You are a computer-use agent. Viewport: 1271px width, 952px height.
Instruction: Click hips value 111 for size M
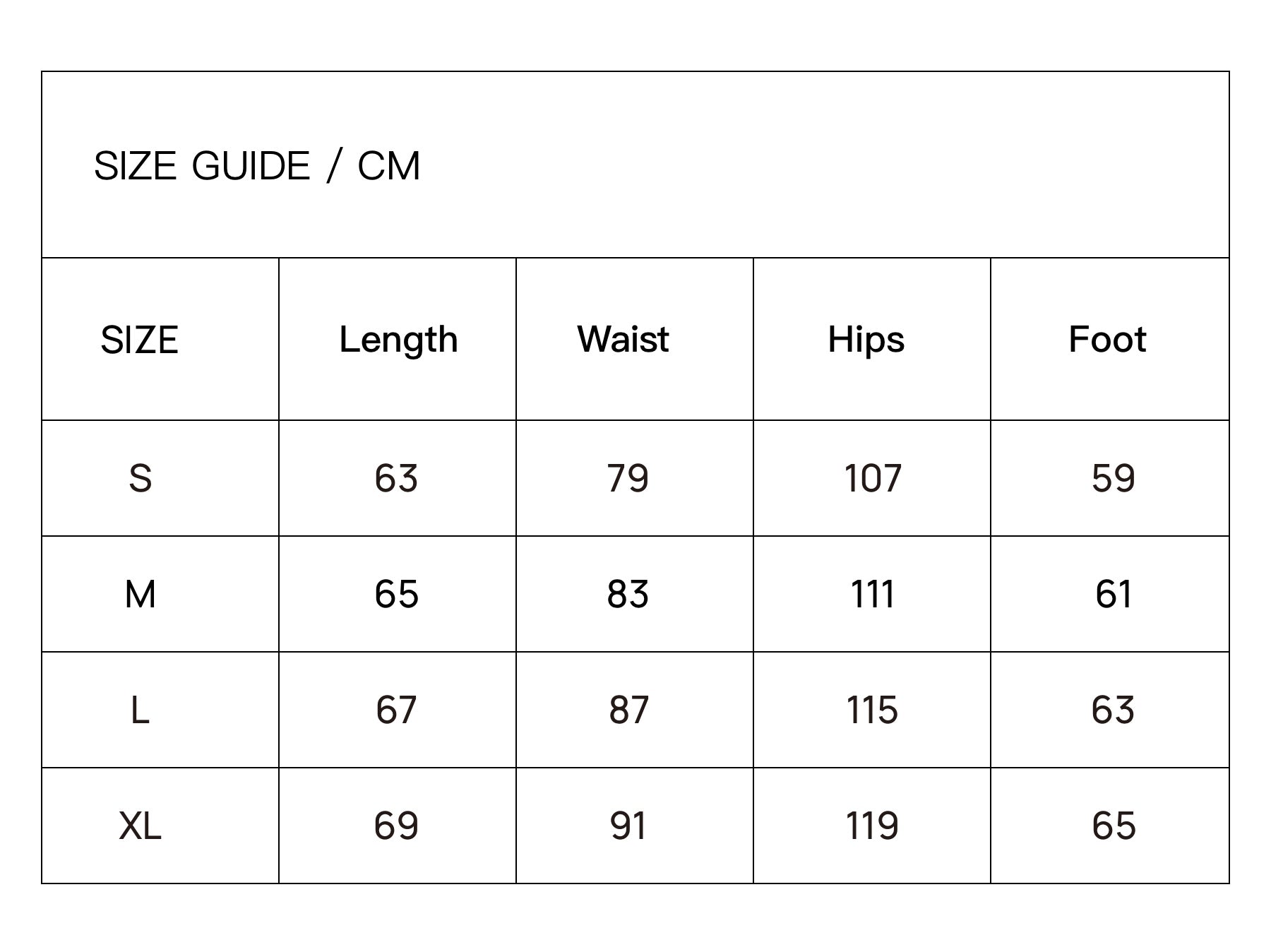point(873,594)
